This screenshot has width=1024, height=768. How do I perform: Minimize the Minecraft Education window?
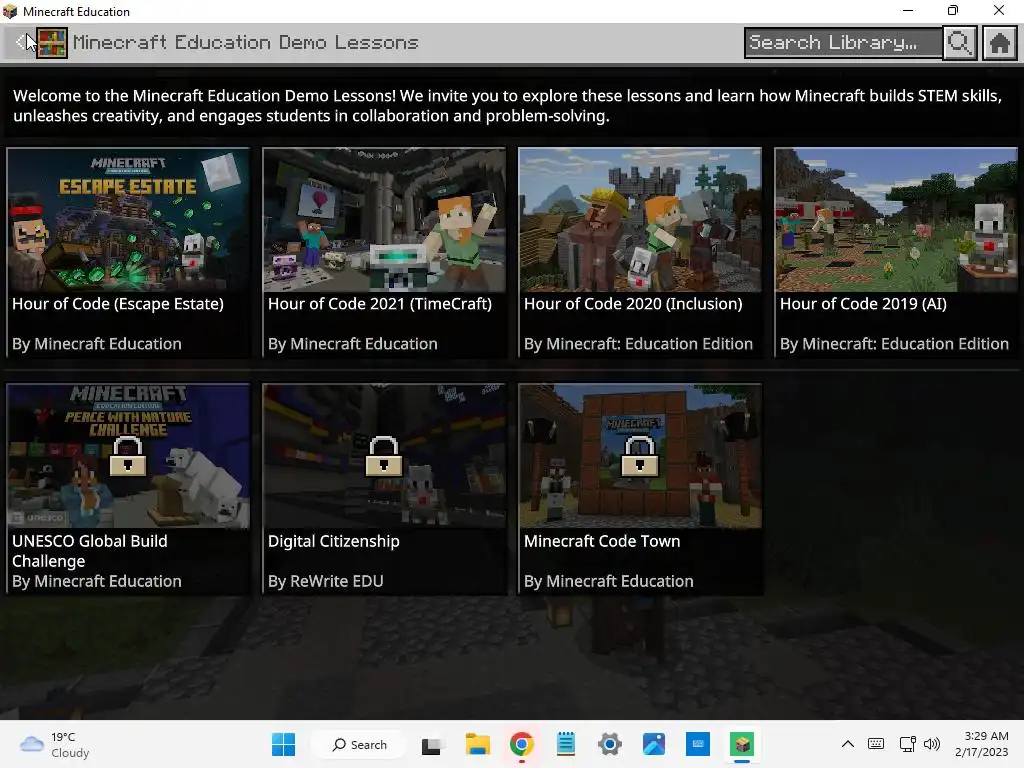(x=908, y=11)
